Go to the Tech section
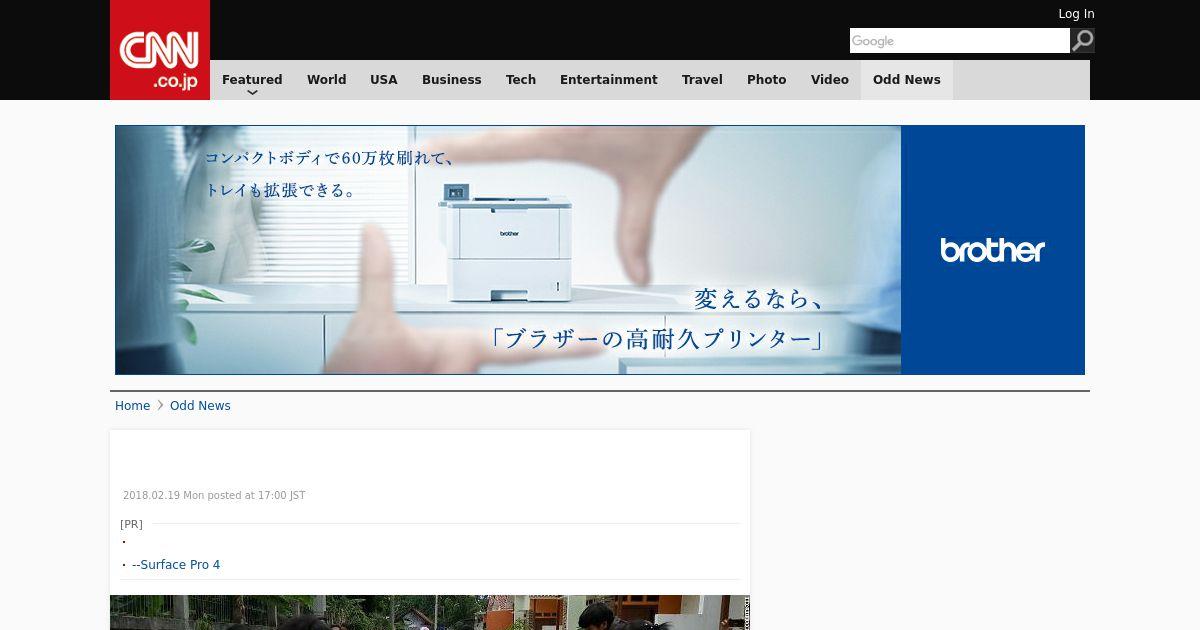Image resolution: width=1200 pixels, height=630 pixels. (521, 80)
